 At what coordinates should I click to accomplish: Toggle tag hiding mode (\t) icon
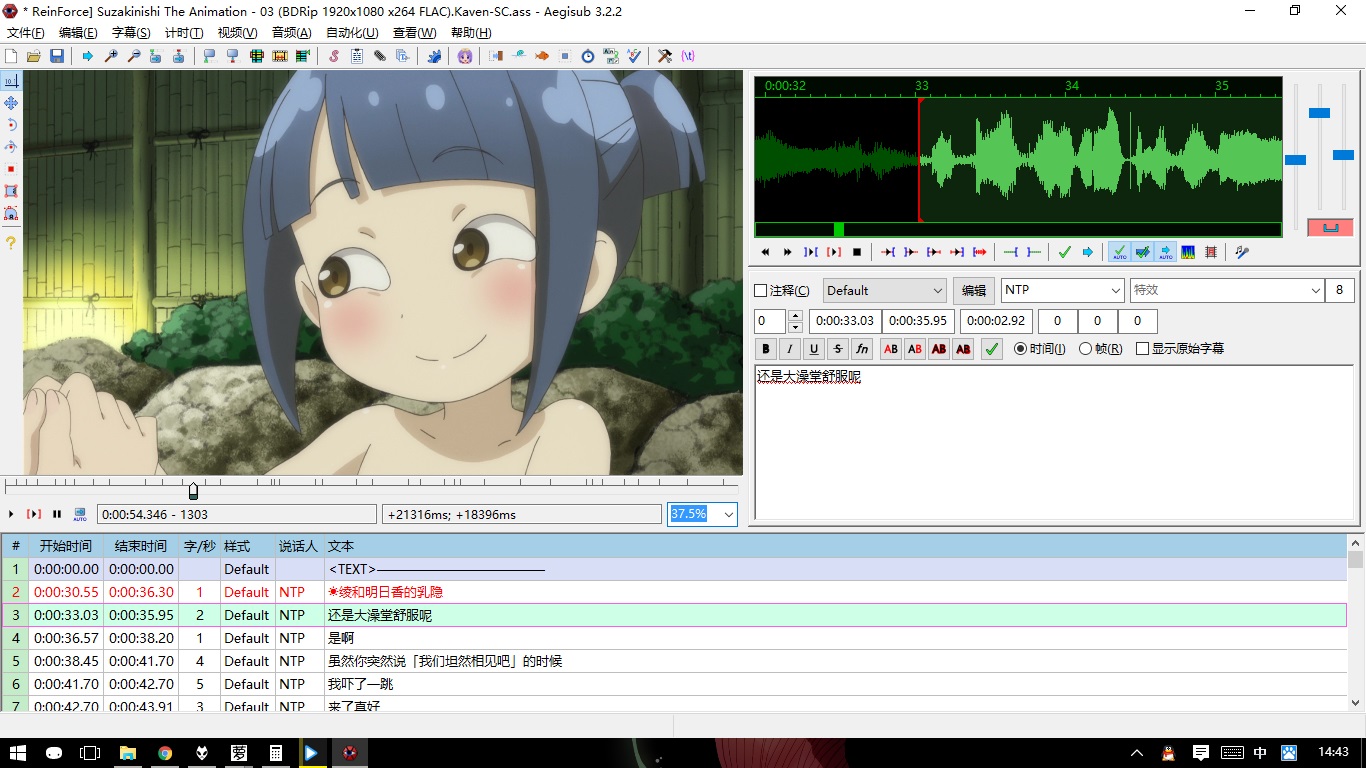(x=688, y=56)
